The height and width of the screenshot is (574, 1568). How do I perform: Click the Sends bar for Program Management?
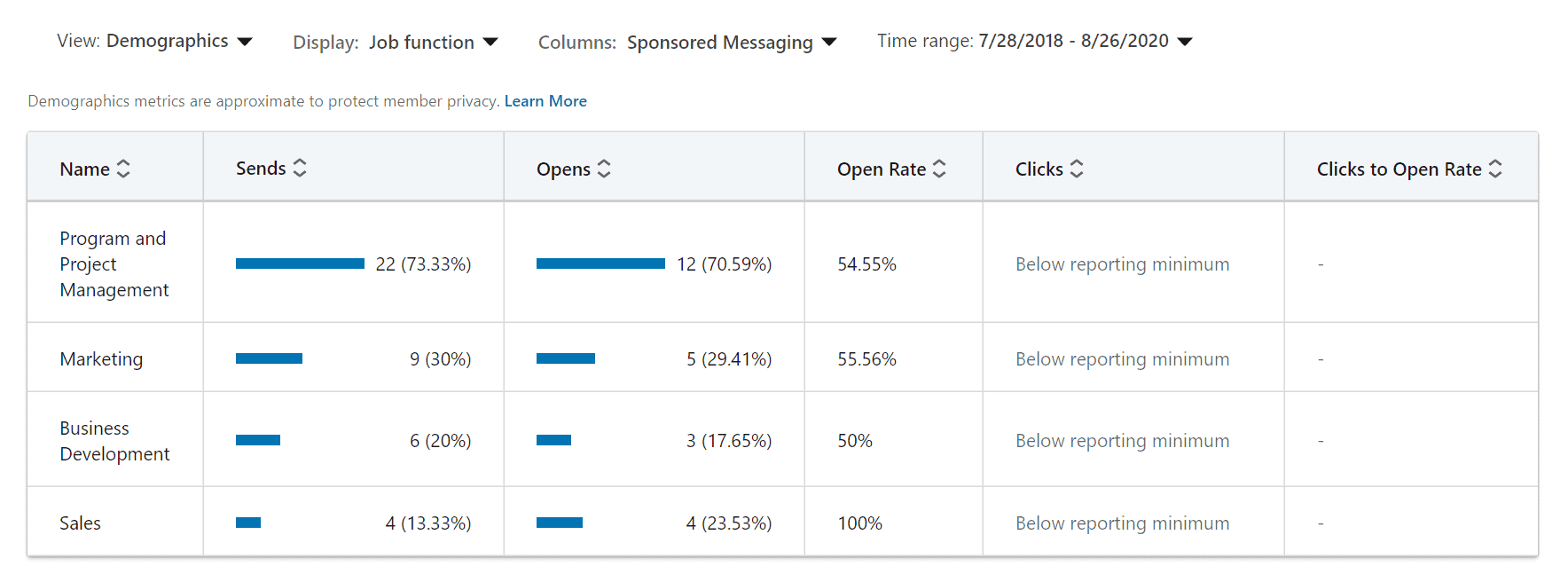[300, 263]
